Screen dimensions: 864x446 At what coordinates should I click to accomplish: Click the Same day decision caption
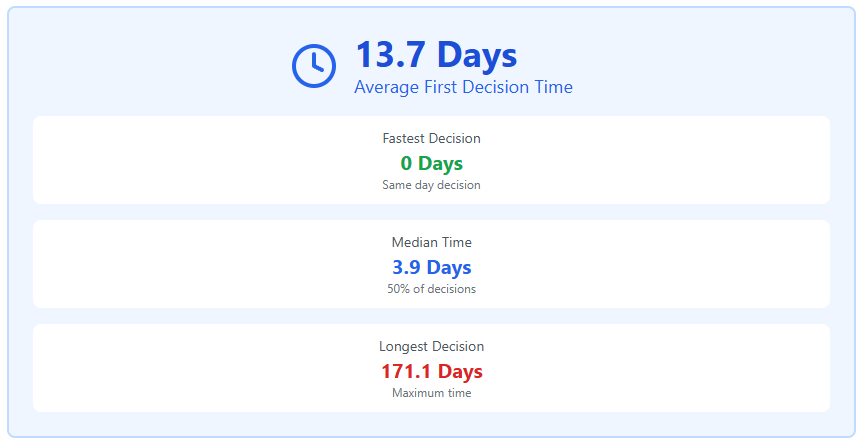coord(431,185)
